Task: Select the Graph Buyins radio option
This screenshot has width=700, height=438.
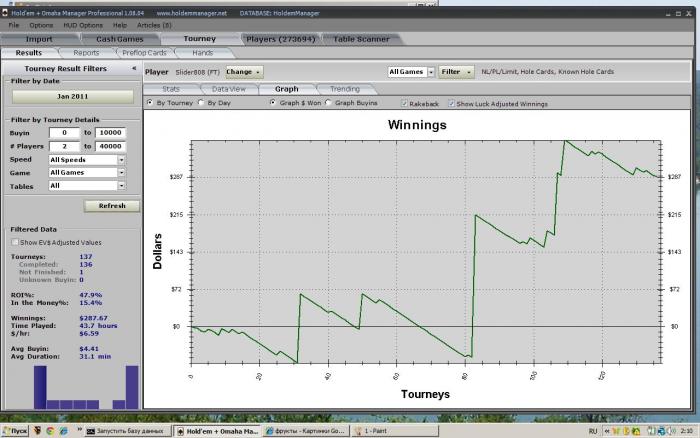Action: click(329, 103)
